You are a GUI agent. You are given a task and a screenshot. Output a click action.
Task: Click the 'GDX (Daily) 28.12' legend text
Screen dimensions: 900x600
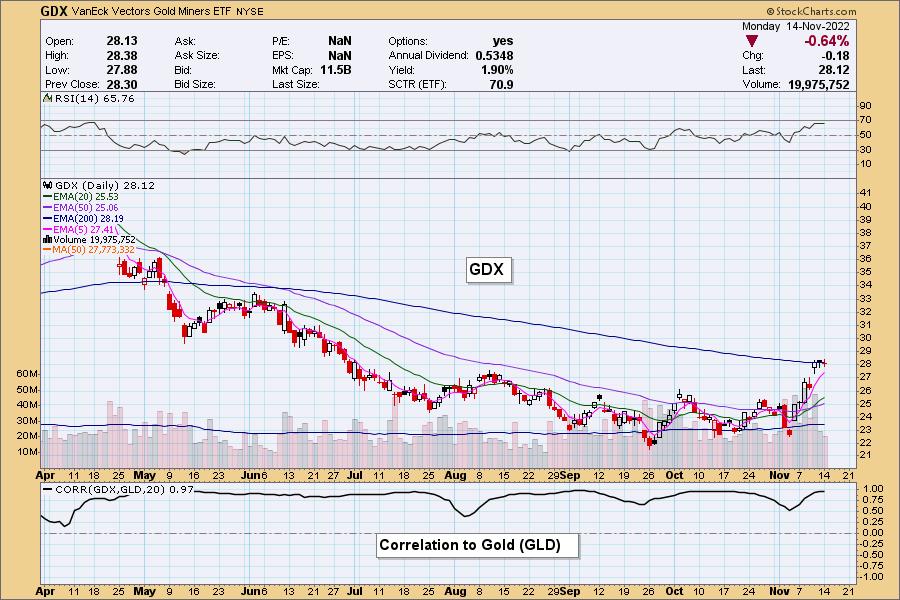[x=104, y=185]
